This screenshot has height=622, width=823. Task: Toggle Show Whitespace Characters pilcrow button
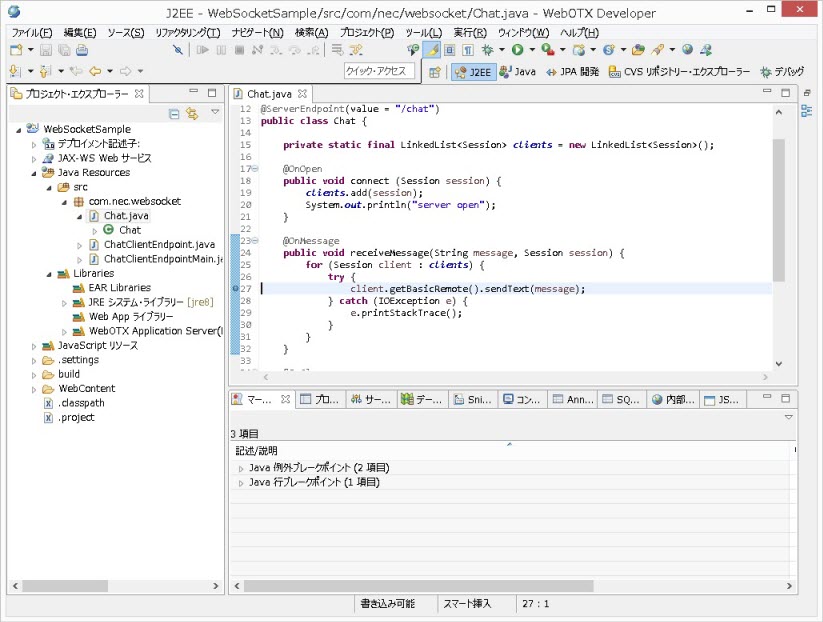pyautogui.click(x=467, y=50)
